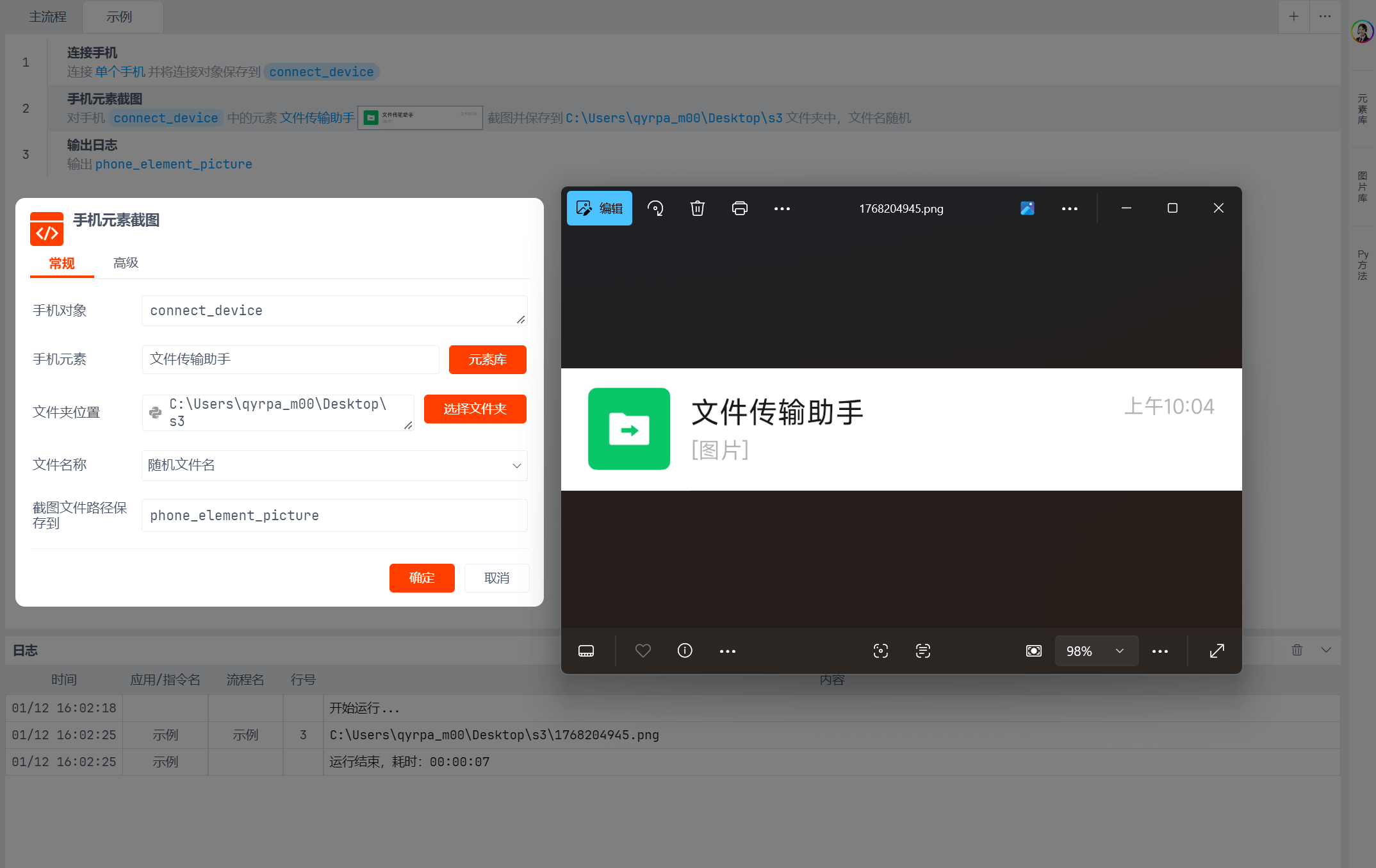Click the heart favorite icon
This screenshot has width=1376, height=868.
(643, 651)
